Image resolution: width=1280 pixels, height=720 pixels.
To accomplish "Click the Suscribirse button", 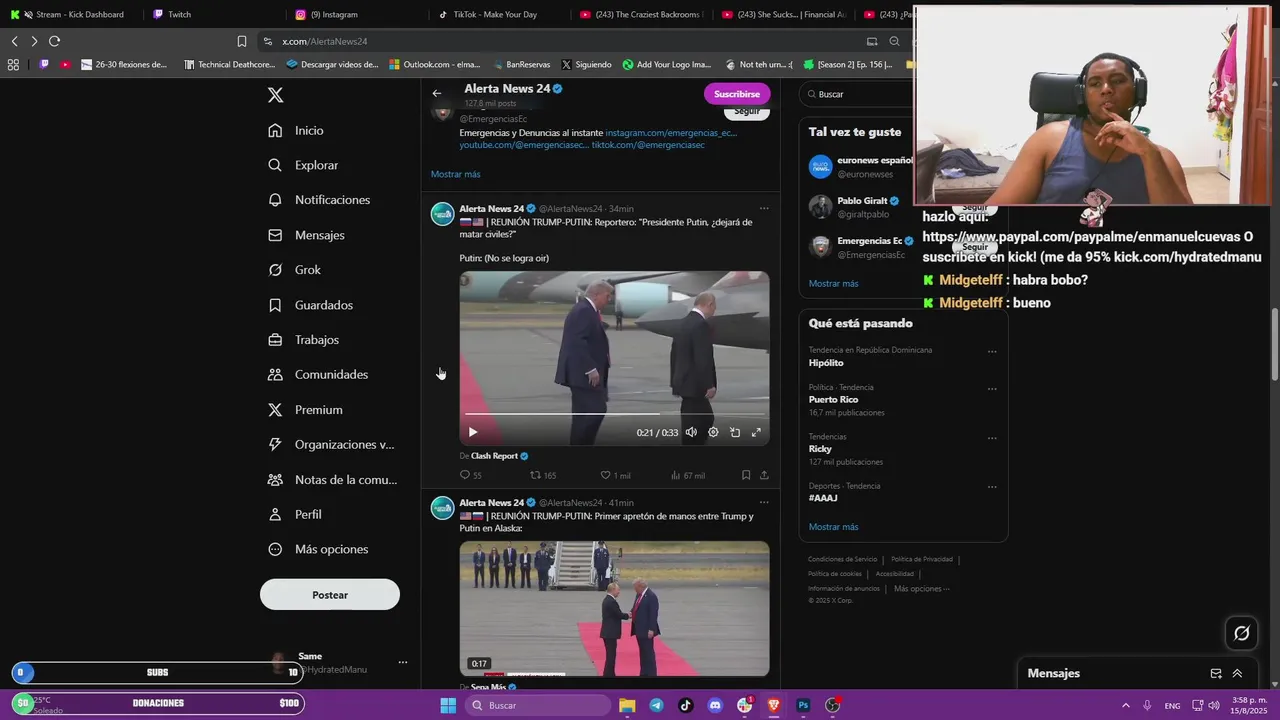I will [x=737, y=94].
